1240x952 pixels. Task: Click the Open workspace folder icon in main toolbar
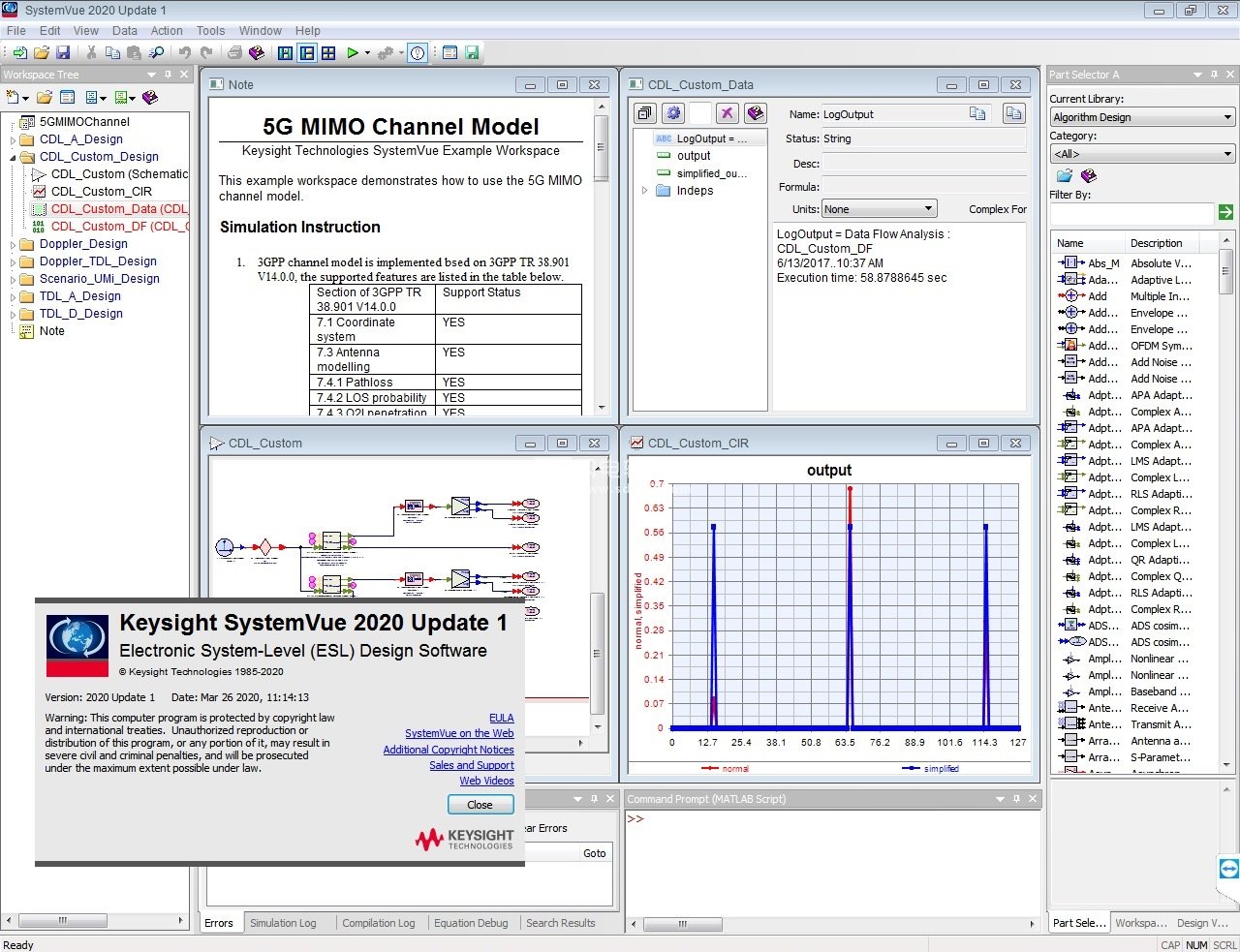pyautogui.click(x=41, y=53)
